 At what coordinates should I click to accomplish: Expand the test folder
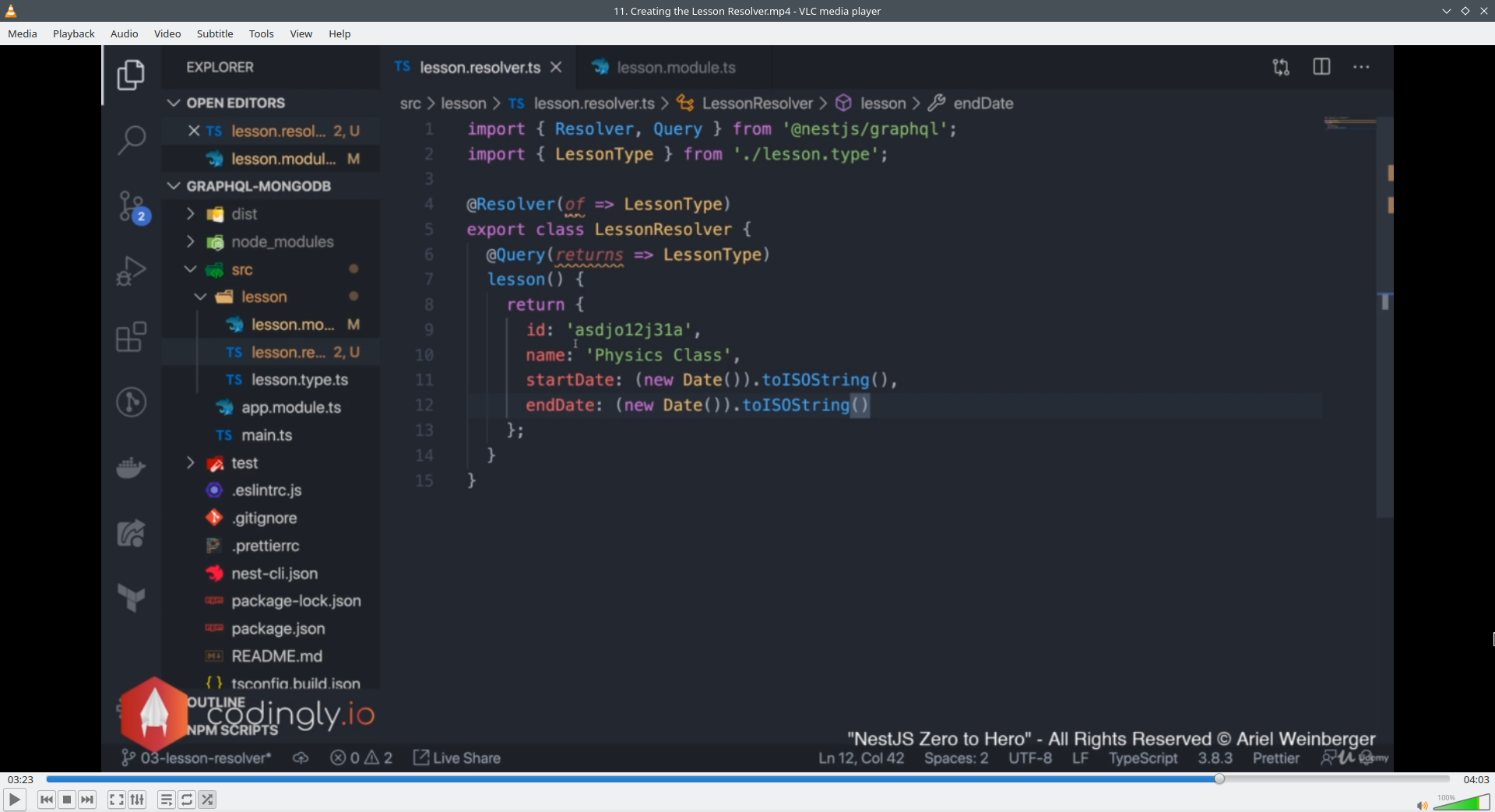pos(190,463)
